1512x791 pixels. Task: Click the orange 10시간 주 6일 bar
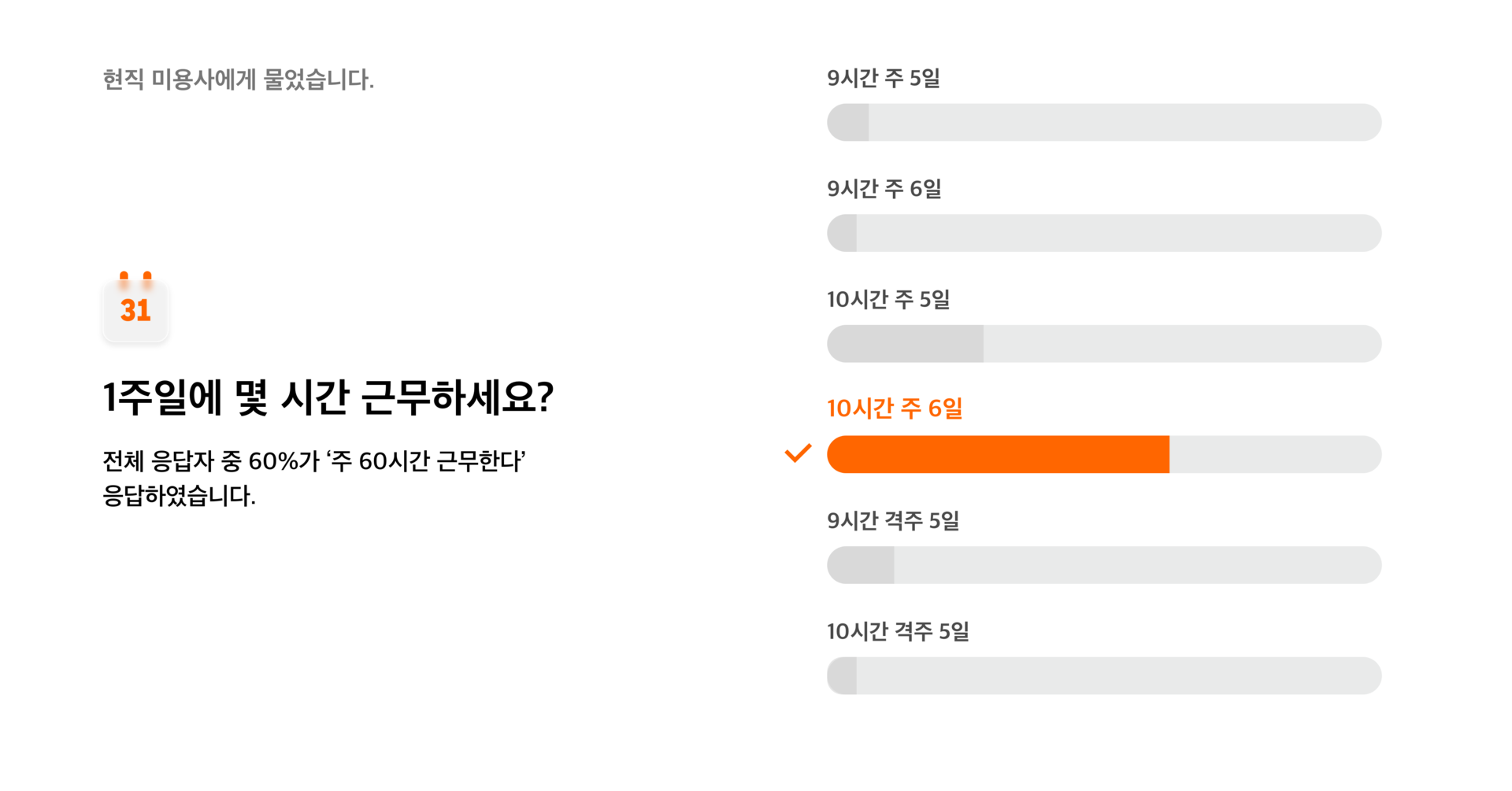pyautogui.click(x=1104, y=454)
